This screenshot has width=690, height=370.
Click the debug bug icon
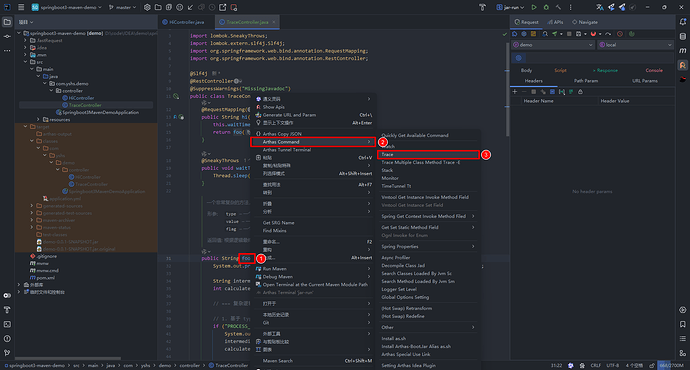tap(546, 7)
